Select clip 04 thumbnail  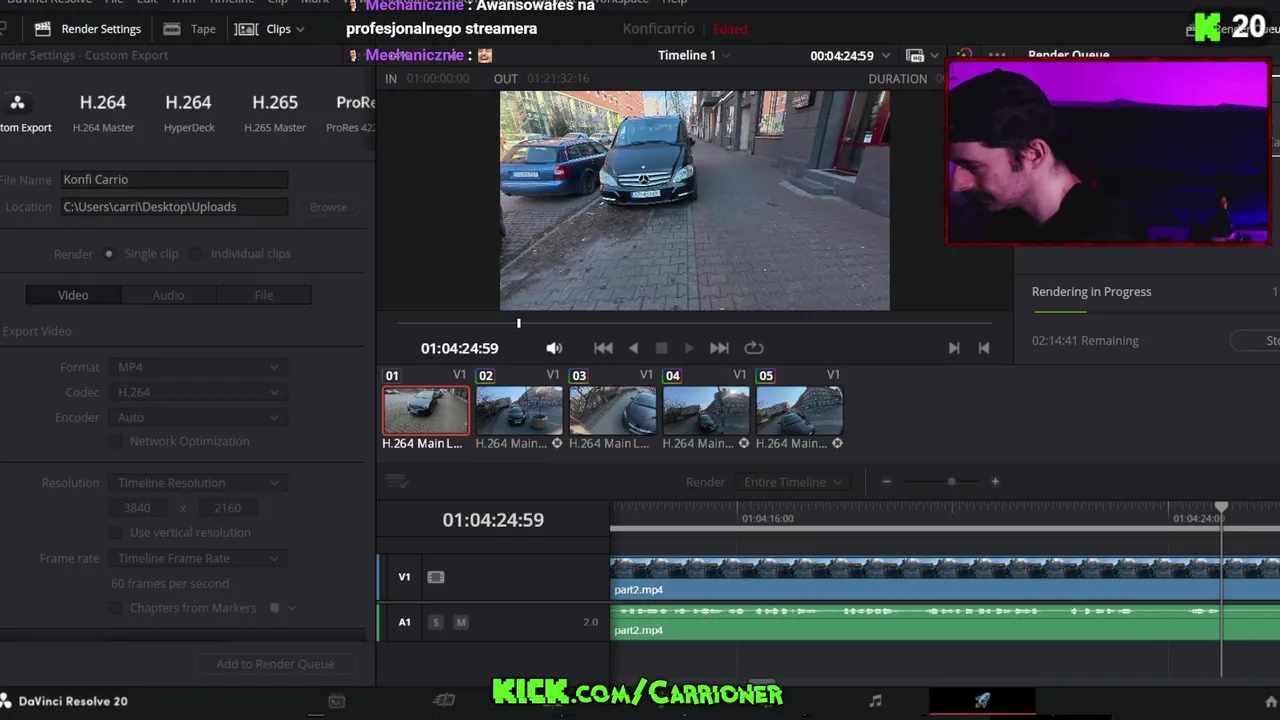706,410
